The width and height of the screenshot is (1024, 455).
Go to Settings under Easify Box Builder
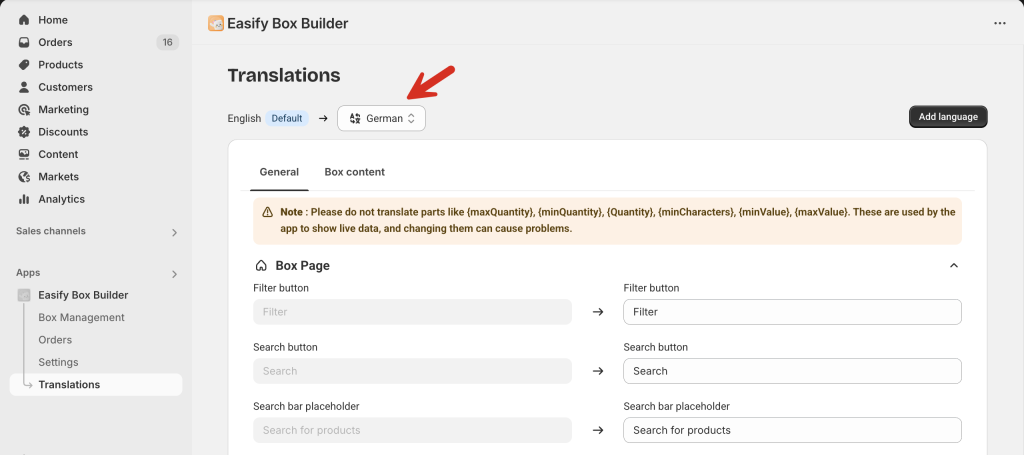click(x=58, y=362)
